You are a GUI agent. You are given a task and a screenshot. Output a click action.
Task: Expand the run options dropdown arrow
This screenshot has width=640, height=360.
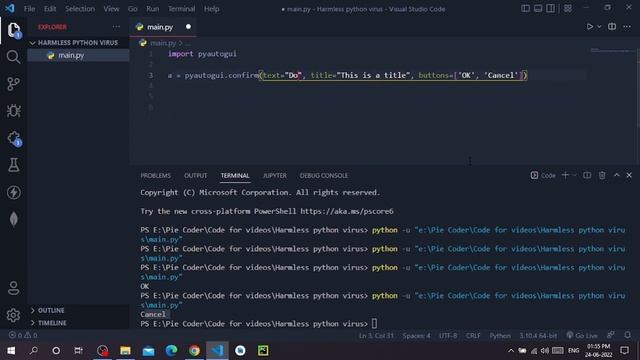click(599, 27)
